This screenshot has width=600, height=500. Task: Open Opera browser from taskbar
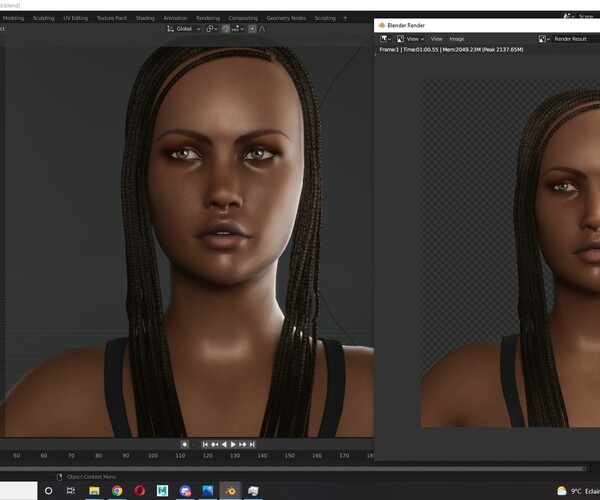(140, 490)
